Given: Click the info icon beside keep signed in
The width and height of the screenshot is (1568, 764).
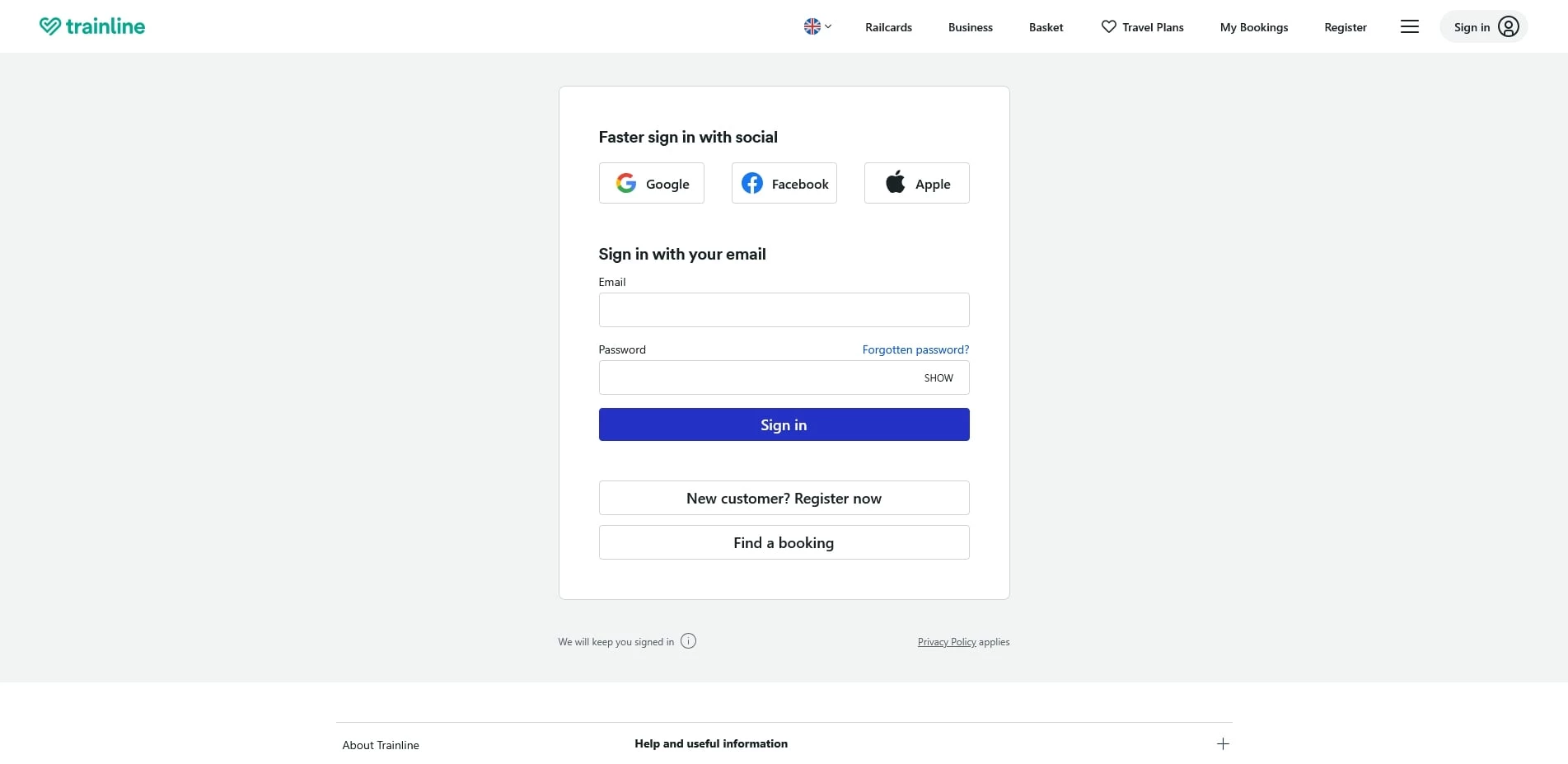Looking at the screenshot, I should [688, 641].
